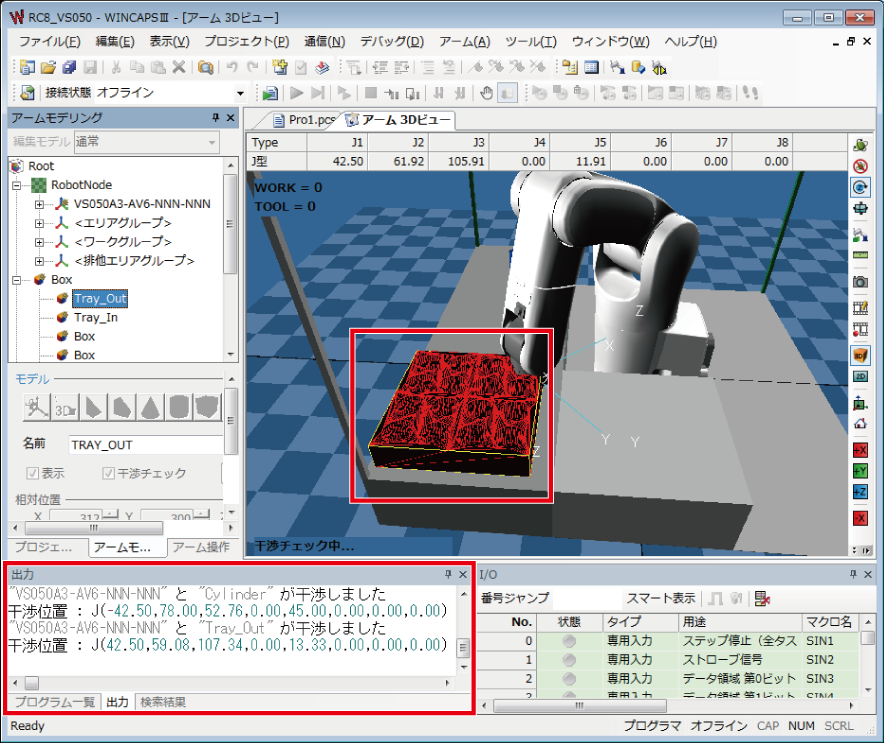Image resolution: width=884 pixels, height=743 pixels.
Task: Click the スマート表示 button in I/O panel
Action: tap(660, 598)
